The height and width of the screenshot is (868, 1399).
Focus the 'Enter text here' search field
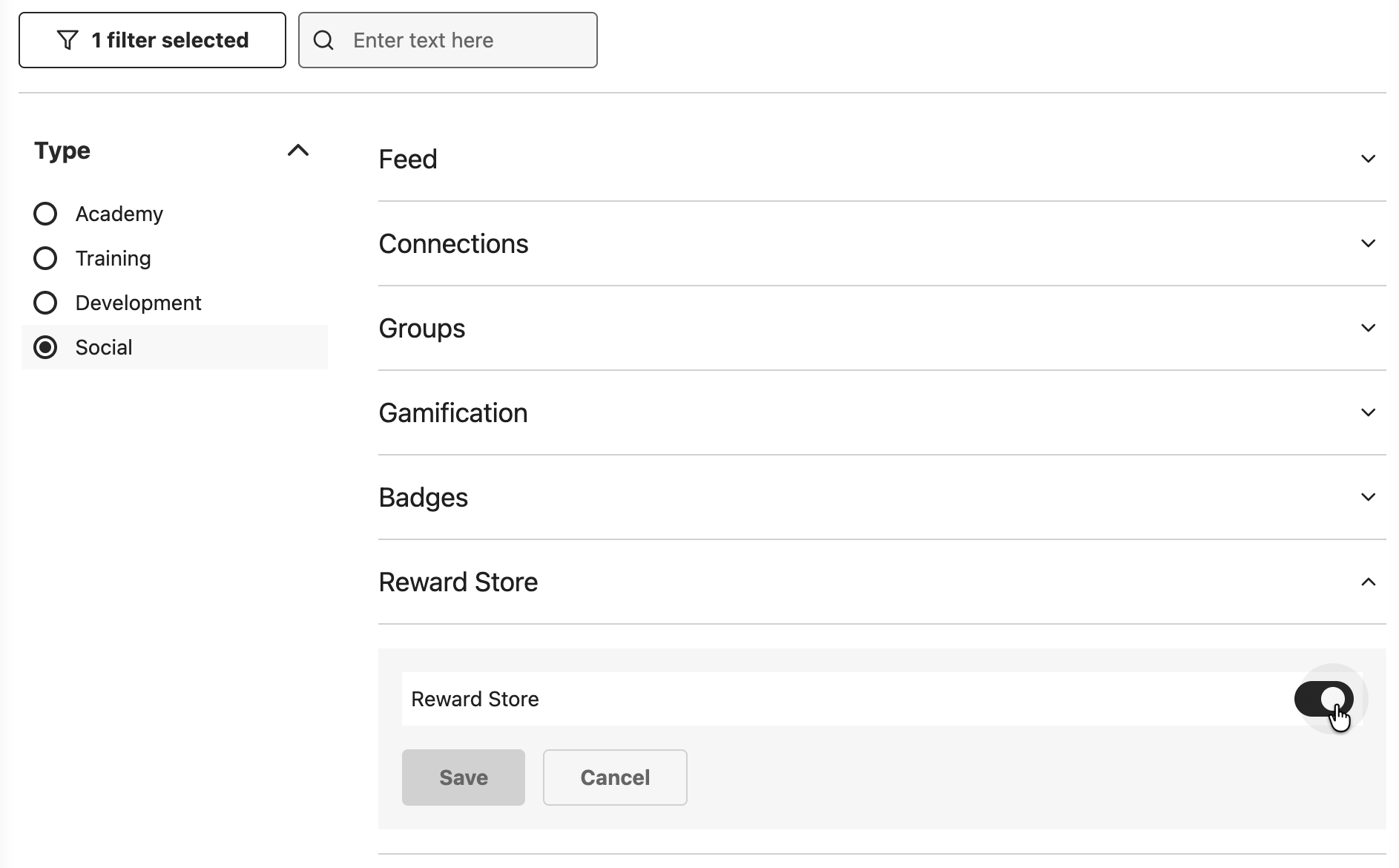coord(448,40)
